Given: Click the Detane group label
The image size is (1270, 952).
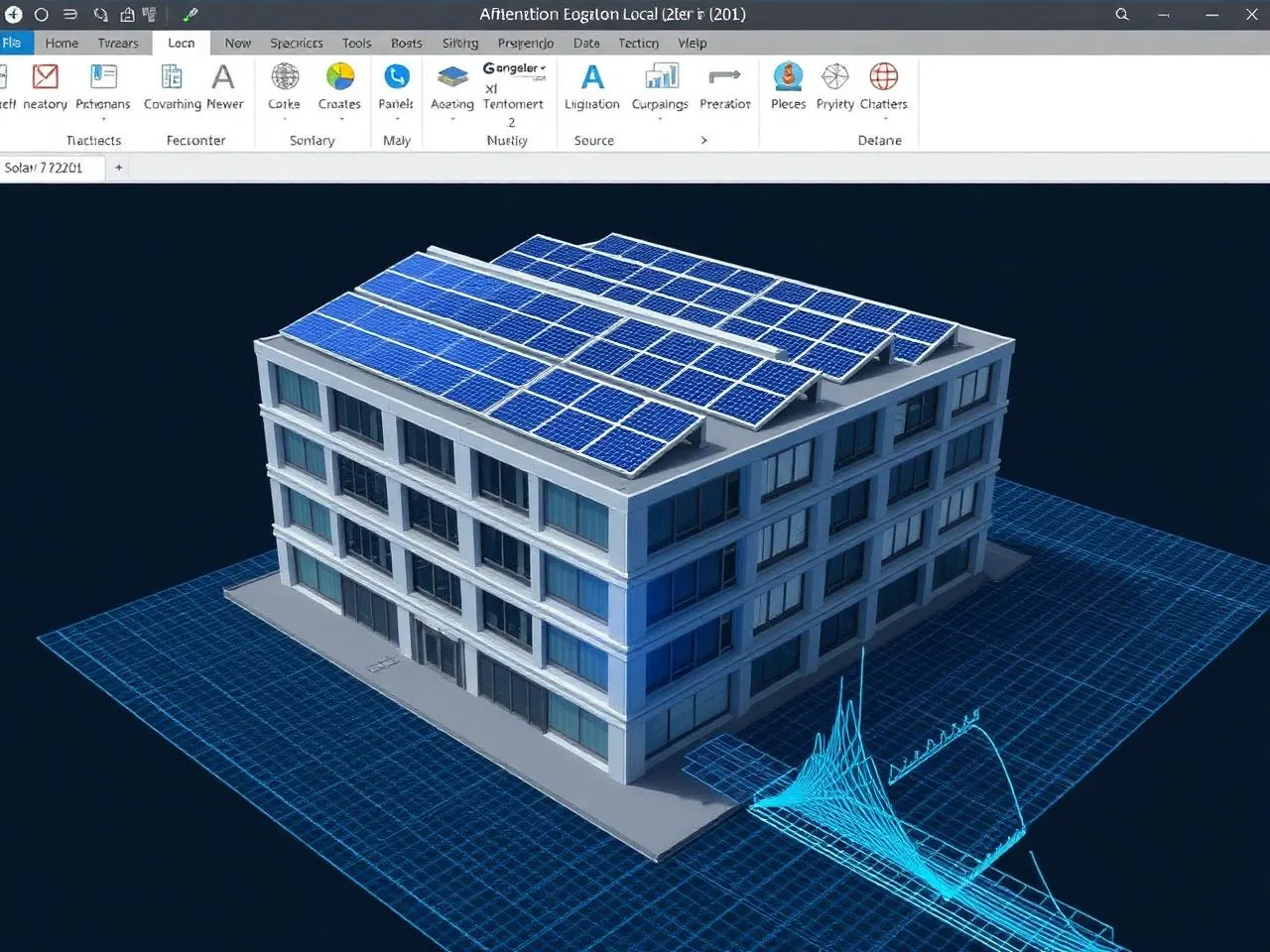Looking at the screenshot, I should (x=880, y=140).
